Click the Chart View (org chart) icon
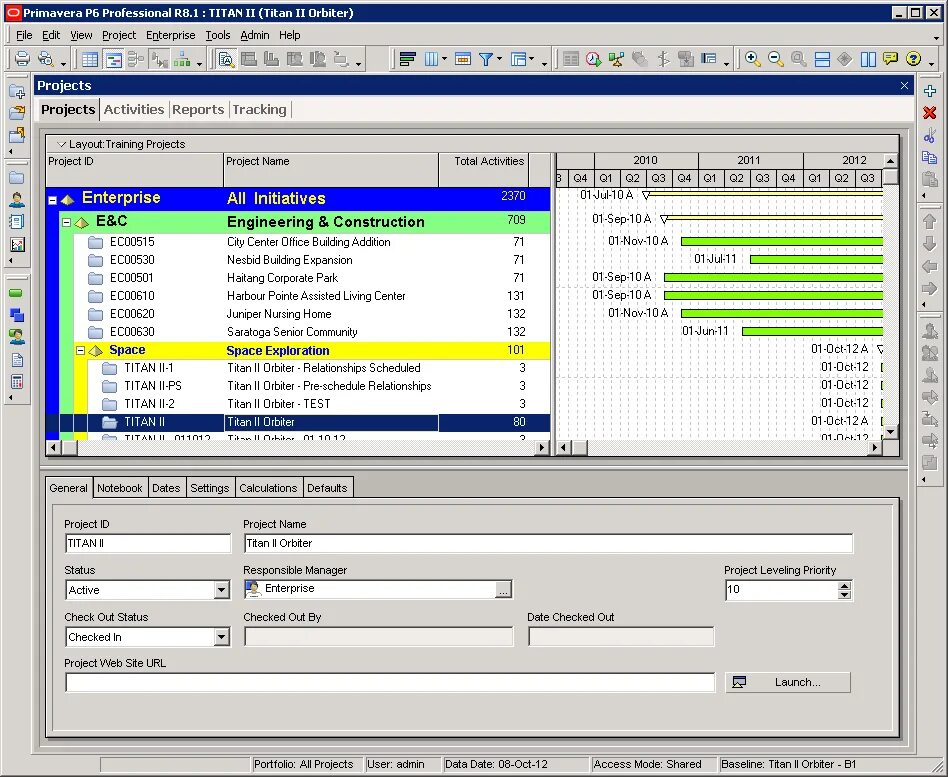Image resolution: width=948 pixels, height=777 pixels. tap(182, 59)
